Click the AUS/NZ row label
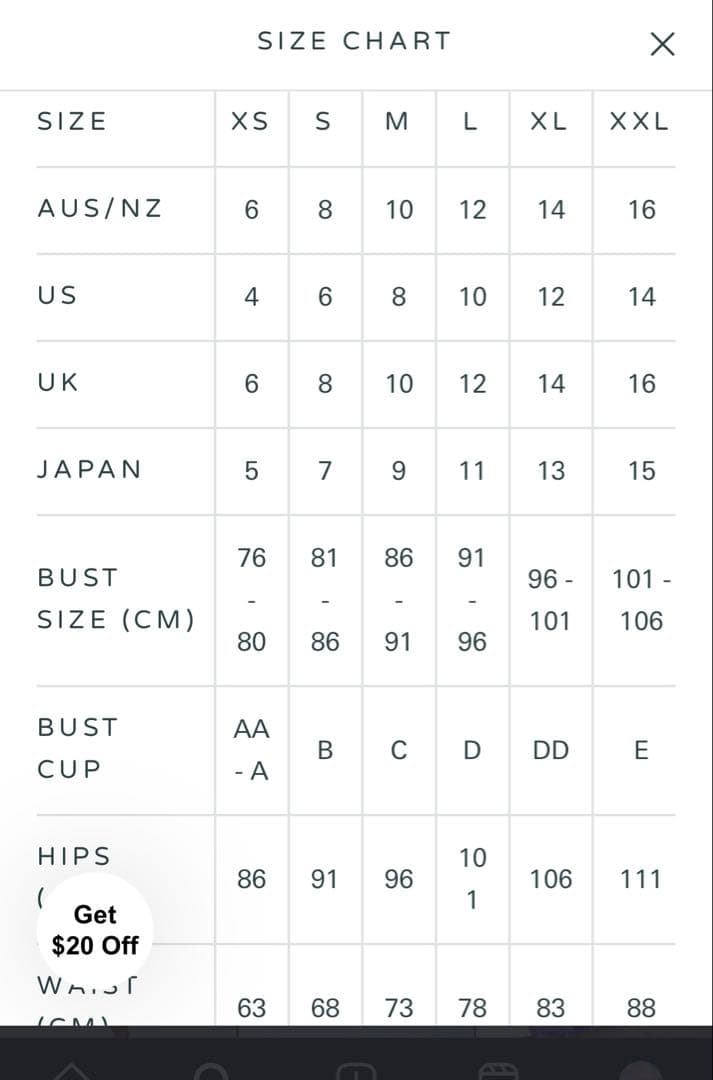 pyautogui.click(x=100, y=209)
